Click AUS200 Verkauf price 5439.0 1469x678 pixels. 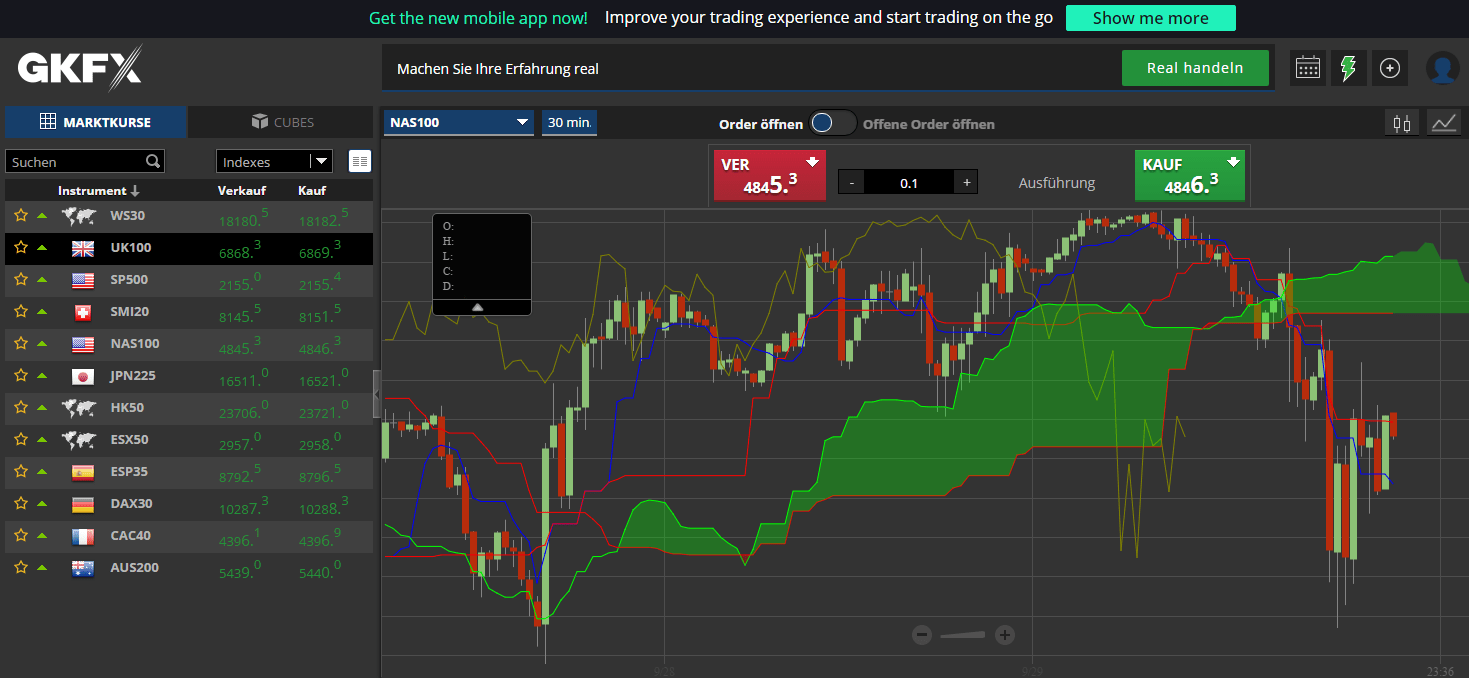[241, 569]
